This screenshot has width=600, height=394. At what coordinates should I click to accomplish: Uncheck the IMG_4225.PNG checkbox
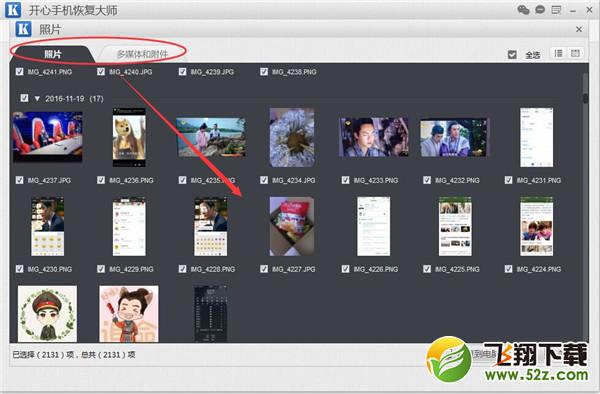pos(427,269)
